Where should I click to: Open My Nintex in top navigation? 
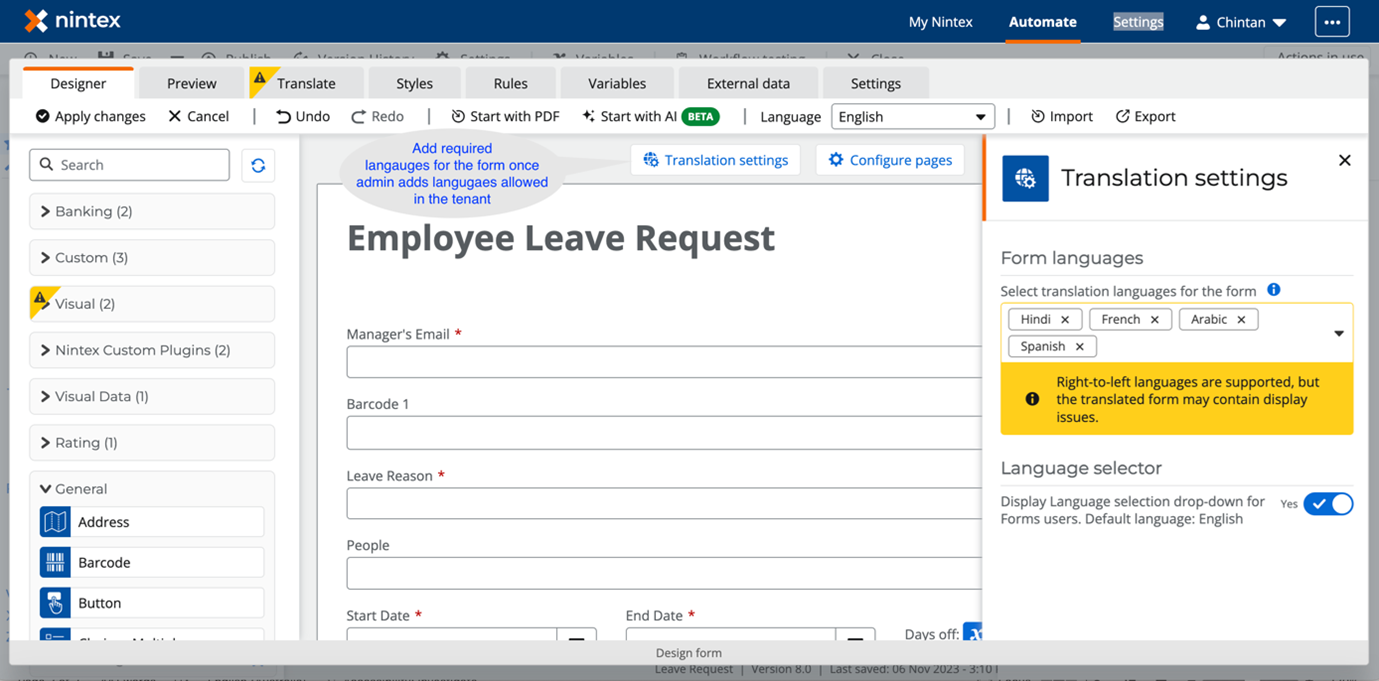pyautogui.click(x=940, y=22)
